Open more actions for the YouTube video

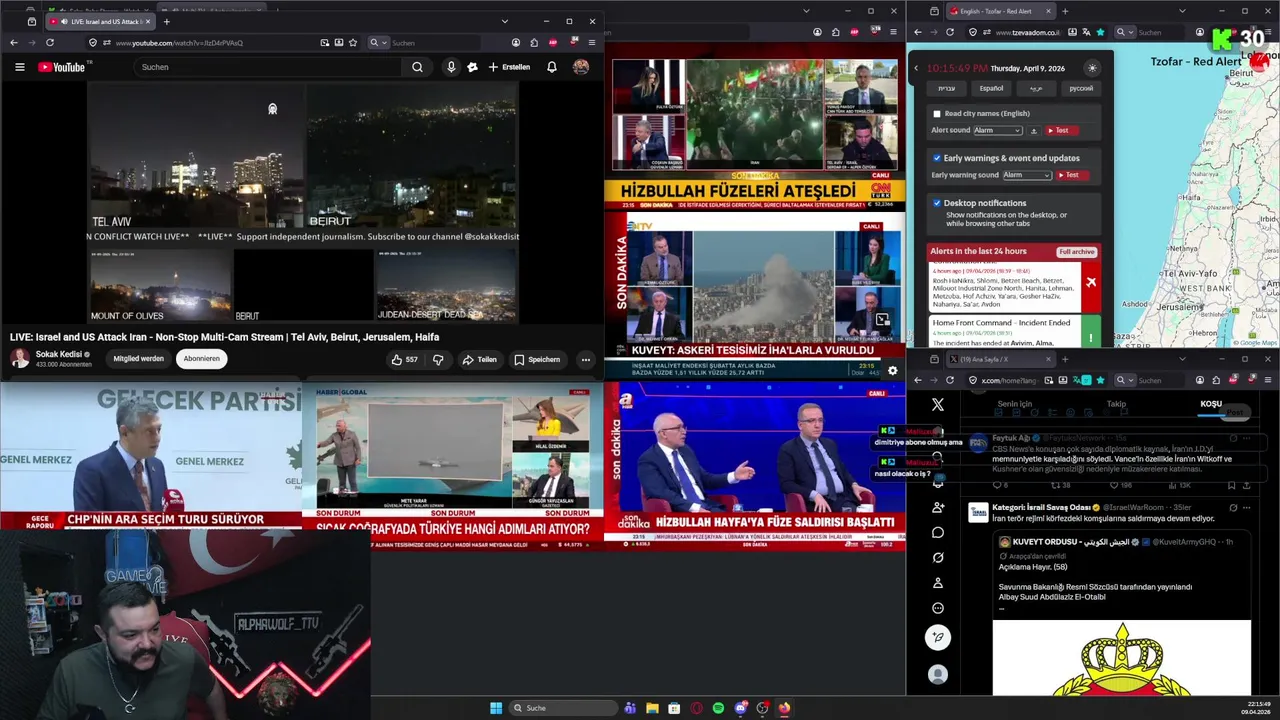[585, 359]
